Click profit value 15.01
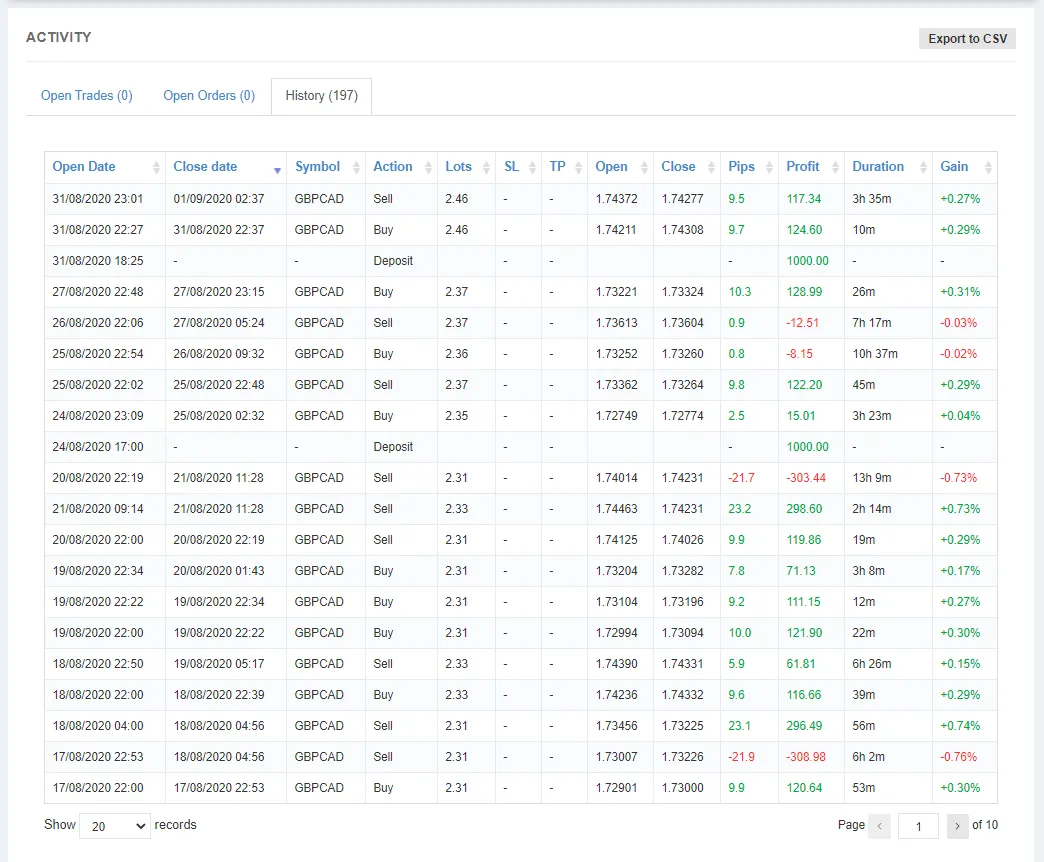 point(801,416)
